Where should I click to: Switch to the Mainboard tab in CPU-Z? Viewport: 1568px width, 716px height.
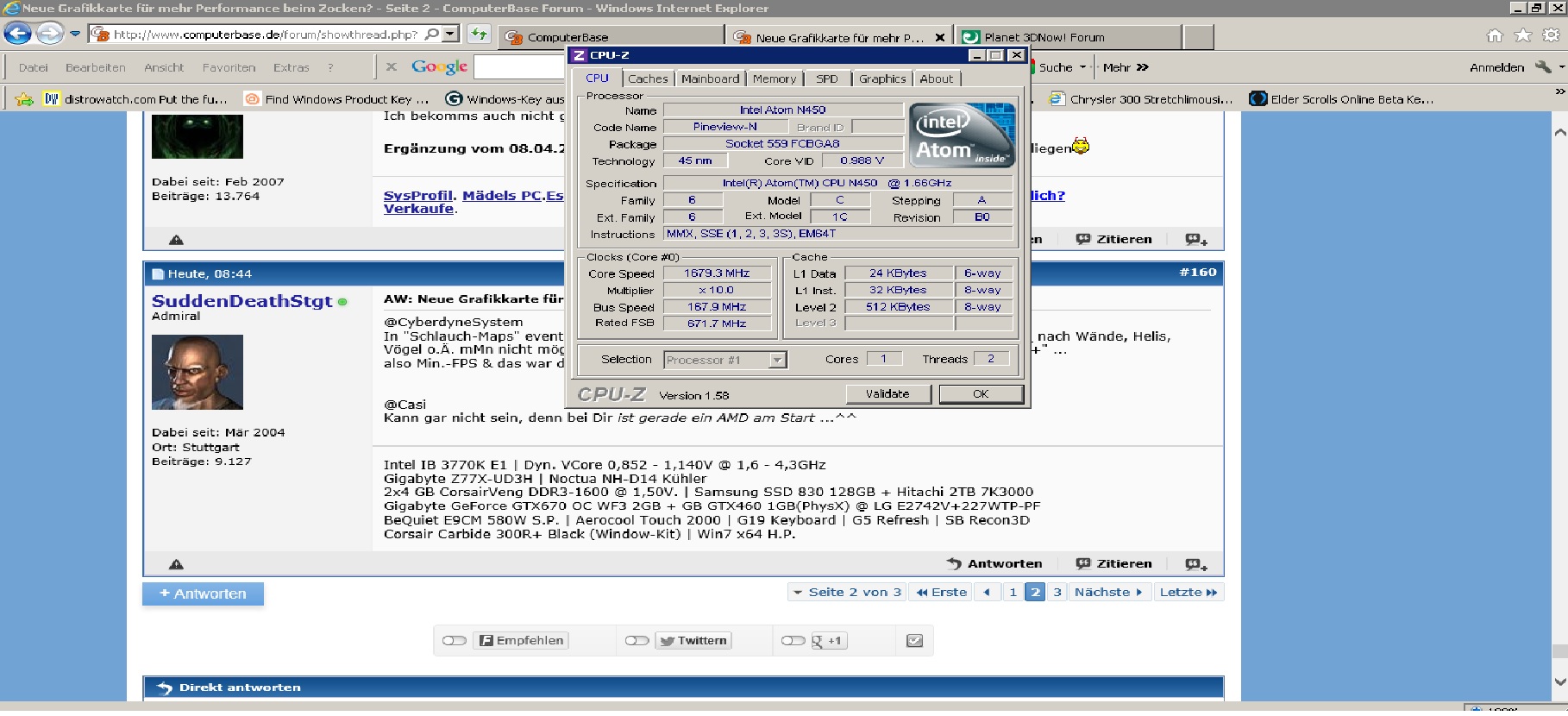(x=710, y=79)
